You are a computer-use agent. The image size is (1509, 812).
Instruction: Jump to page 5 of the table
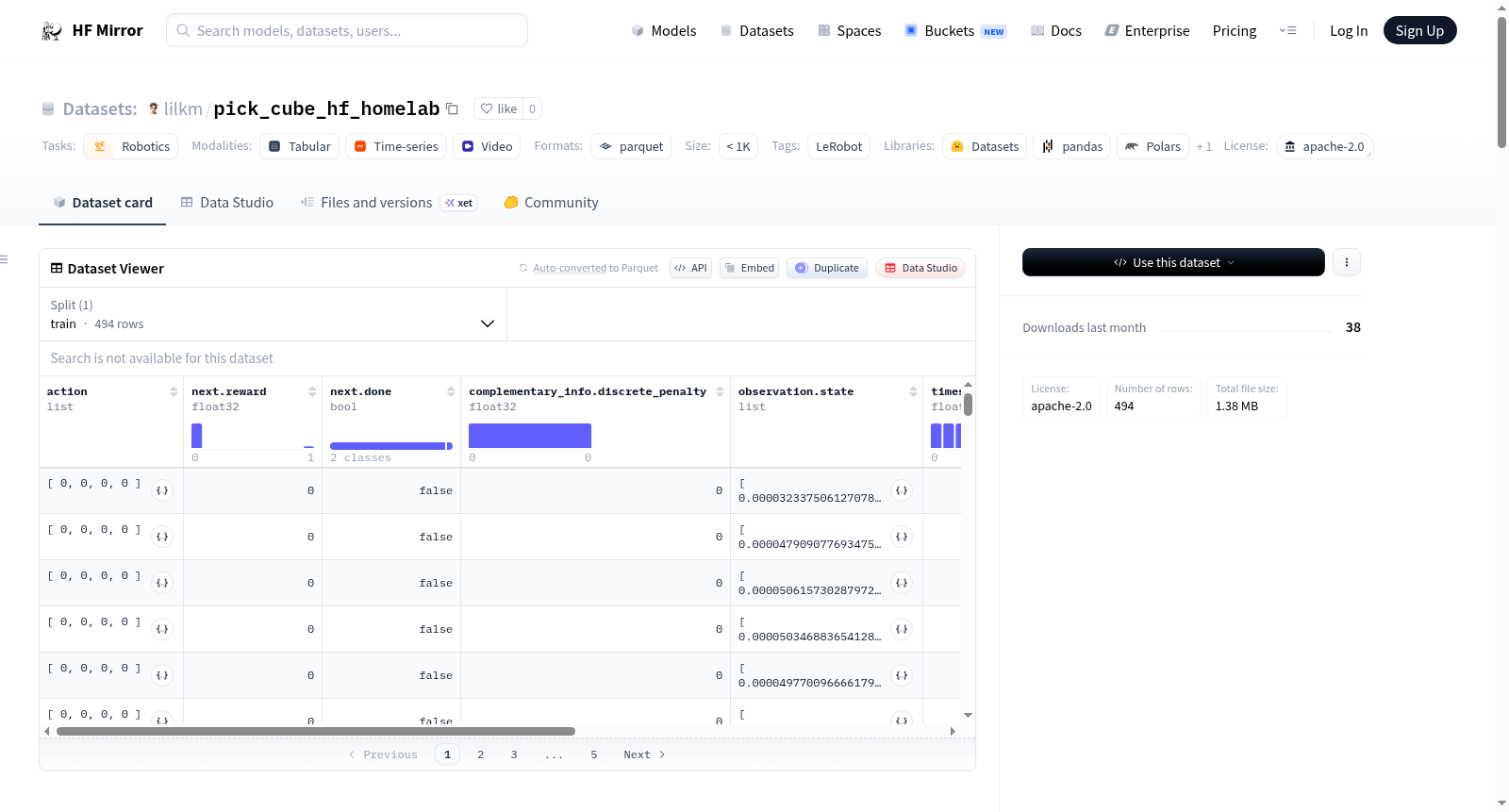594,754
